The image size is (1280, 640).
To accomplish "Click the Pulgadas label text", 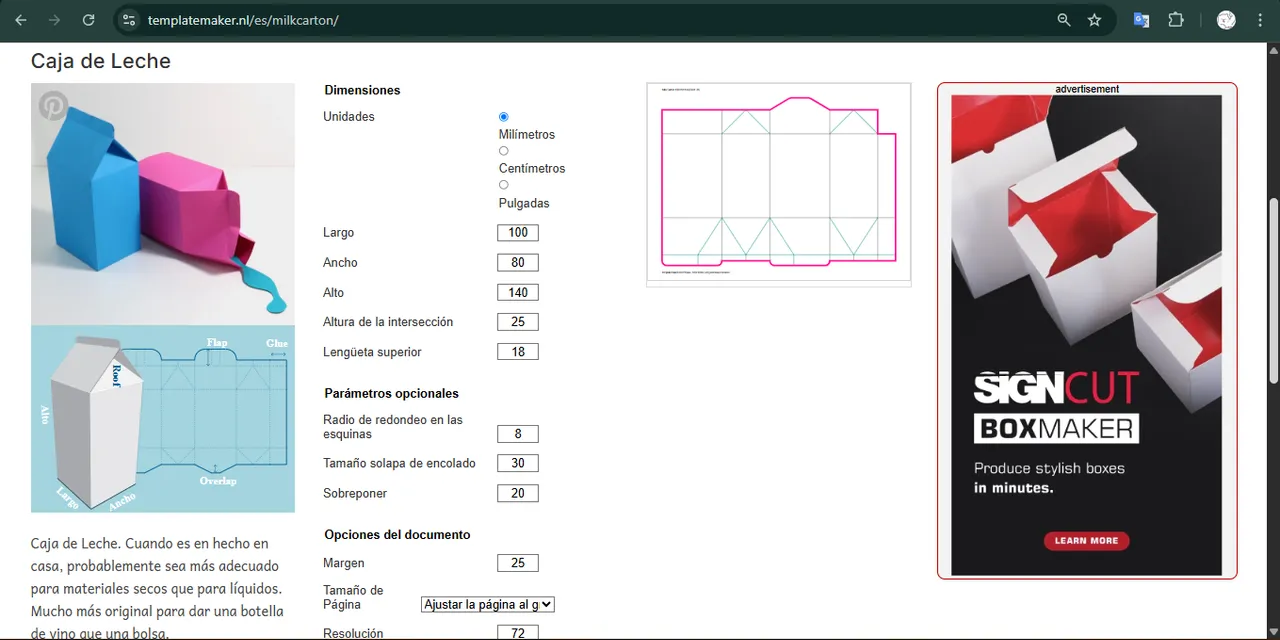I will point(524,203).
